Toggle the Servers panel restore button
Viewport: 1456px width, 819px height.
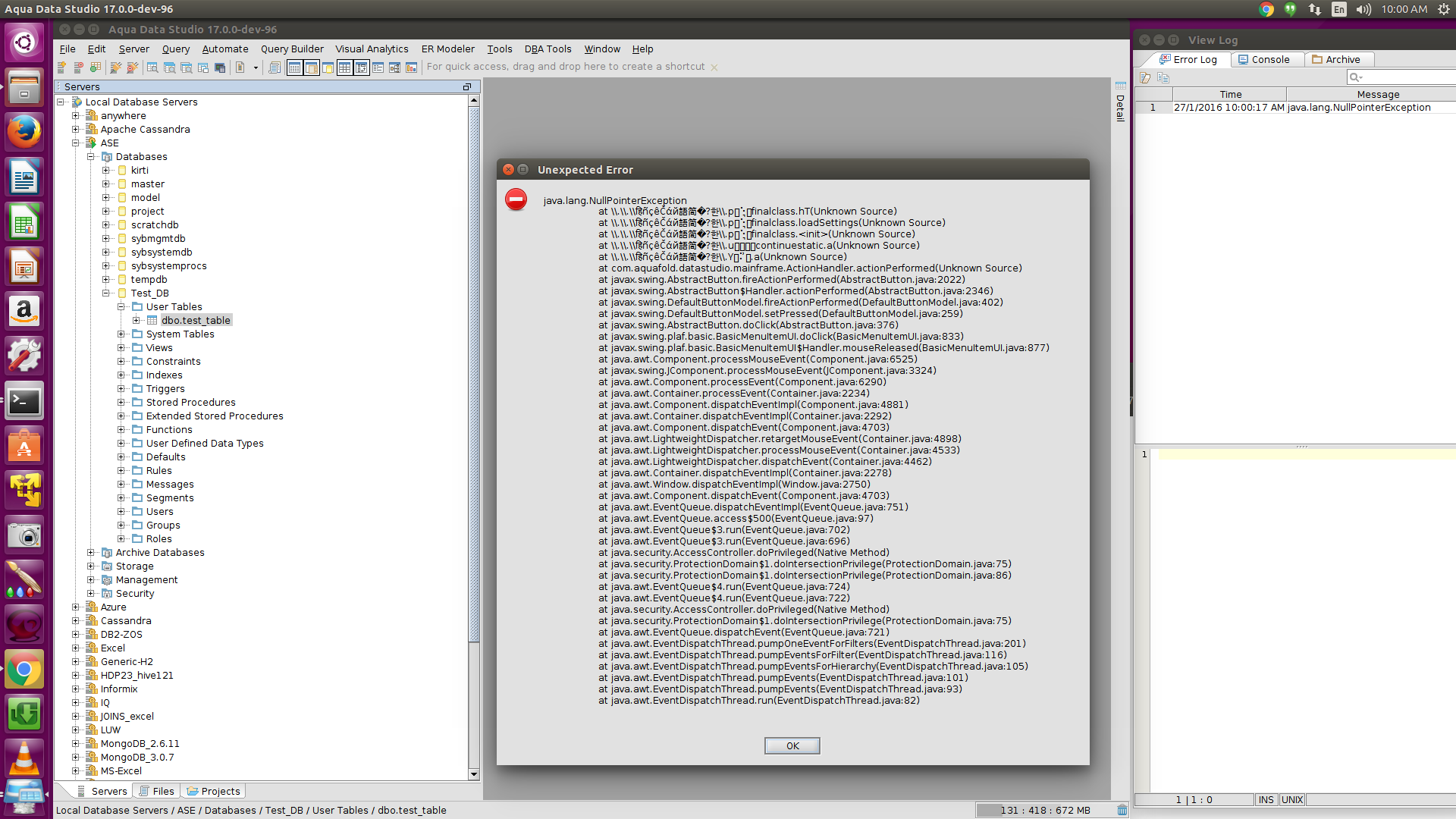467,87
